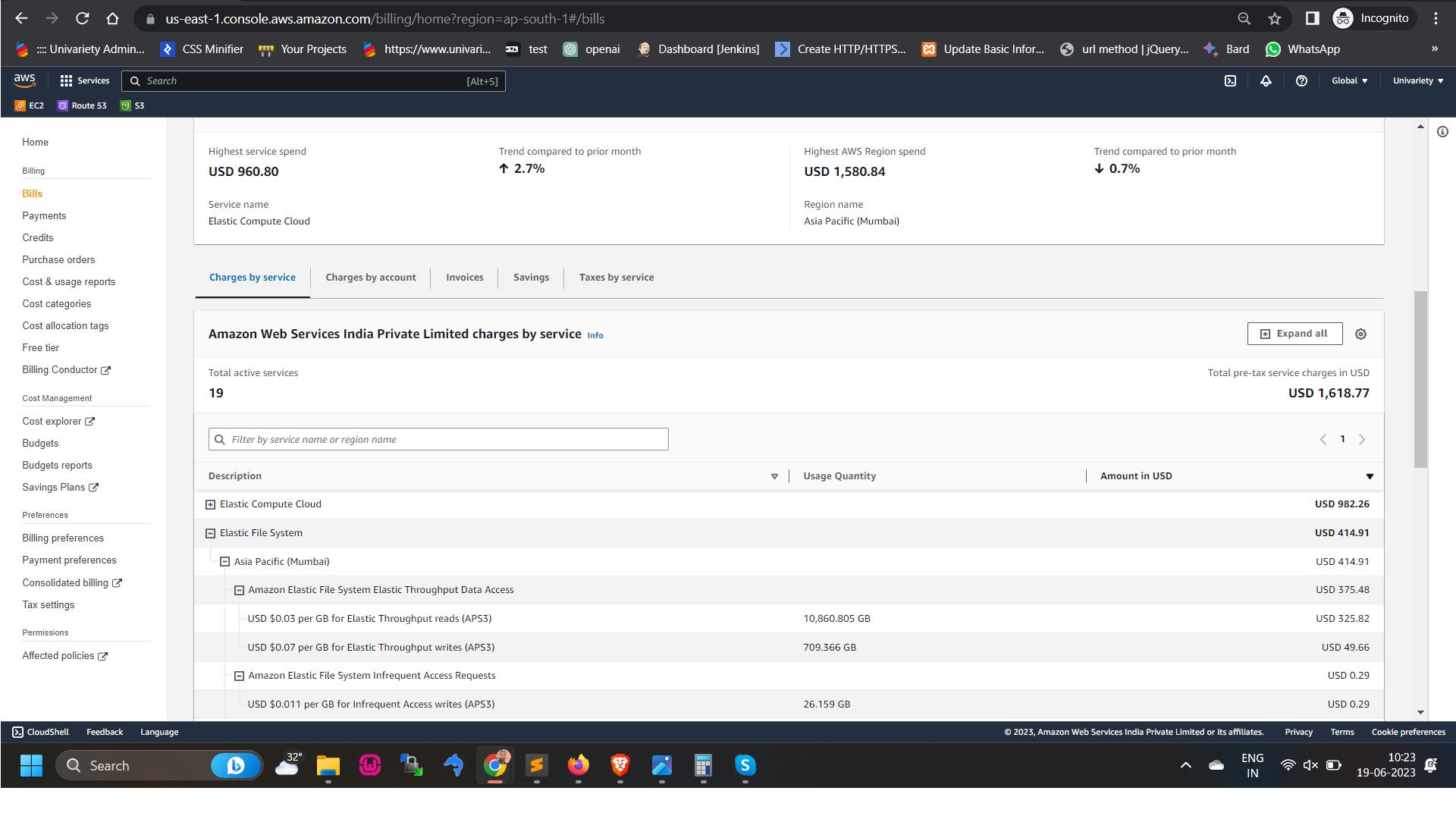Open Tax settings in sidebar
Screen dimensions: 1456x819
[49, 604]
